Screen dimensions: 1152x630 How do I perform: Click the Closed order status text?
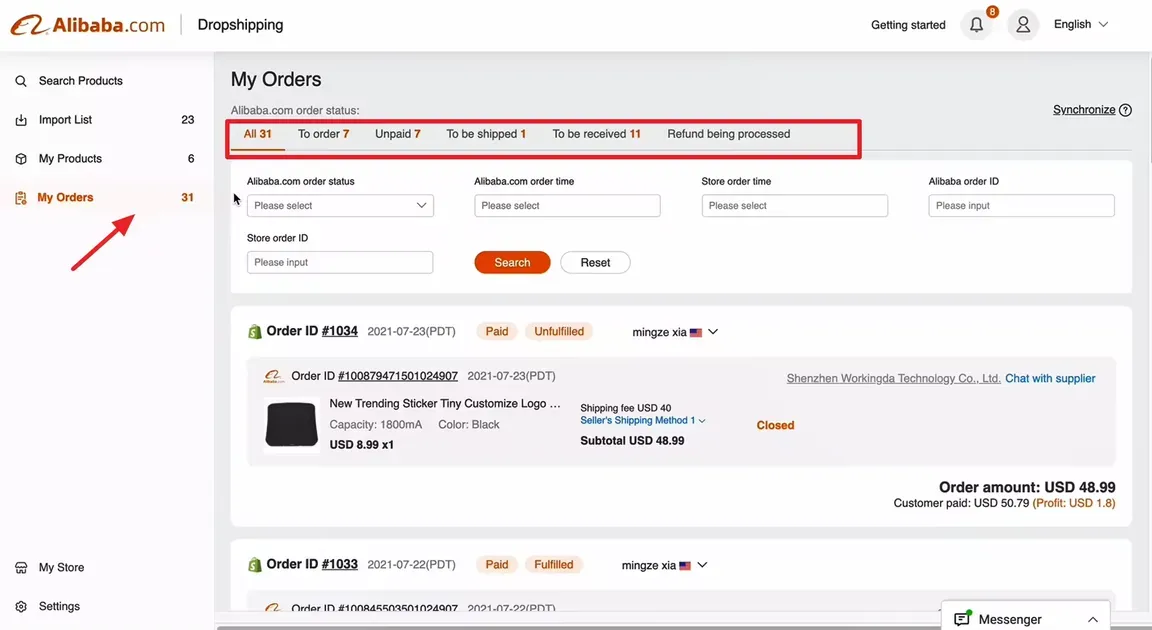(x=775, y=425)
